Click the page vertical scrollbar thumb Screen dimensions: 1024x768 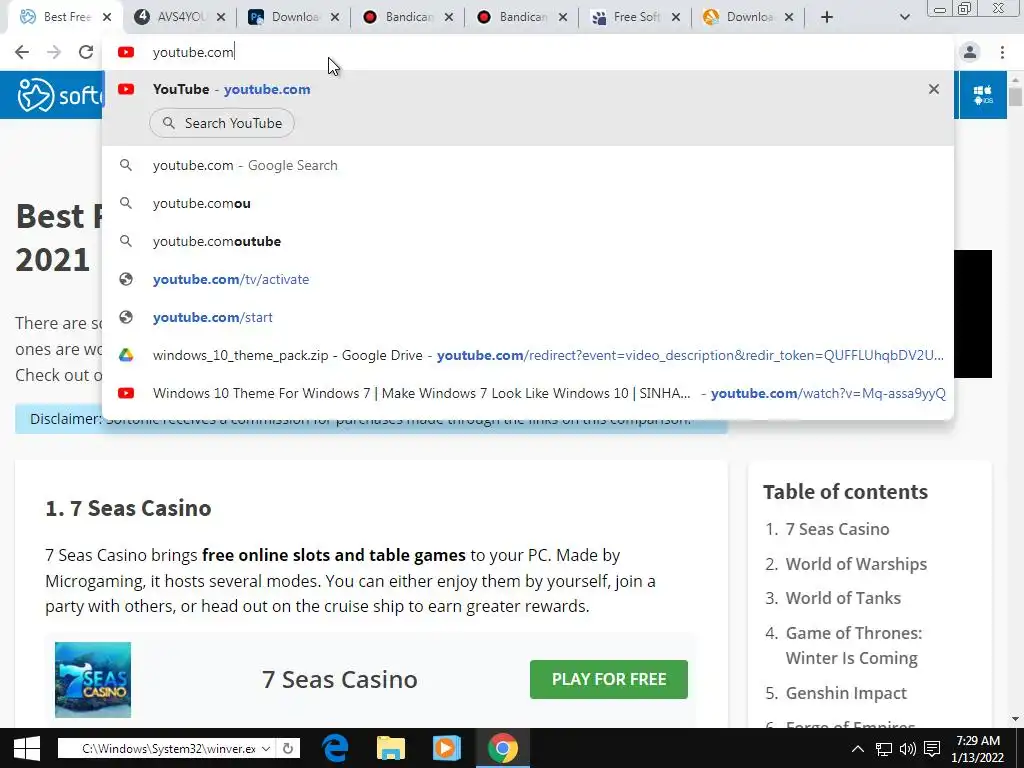pos(1015,96)
